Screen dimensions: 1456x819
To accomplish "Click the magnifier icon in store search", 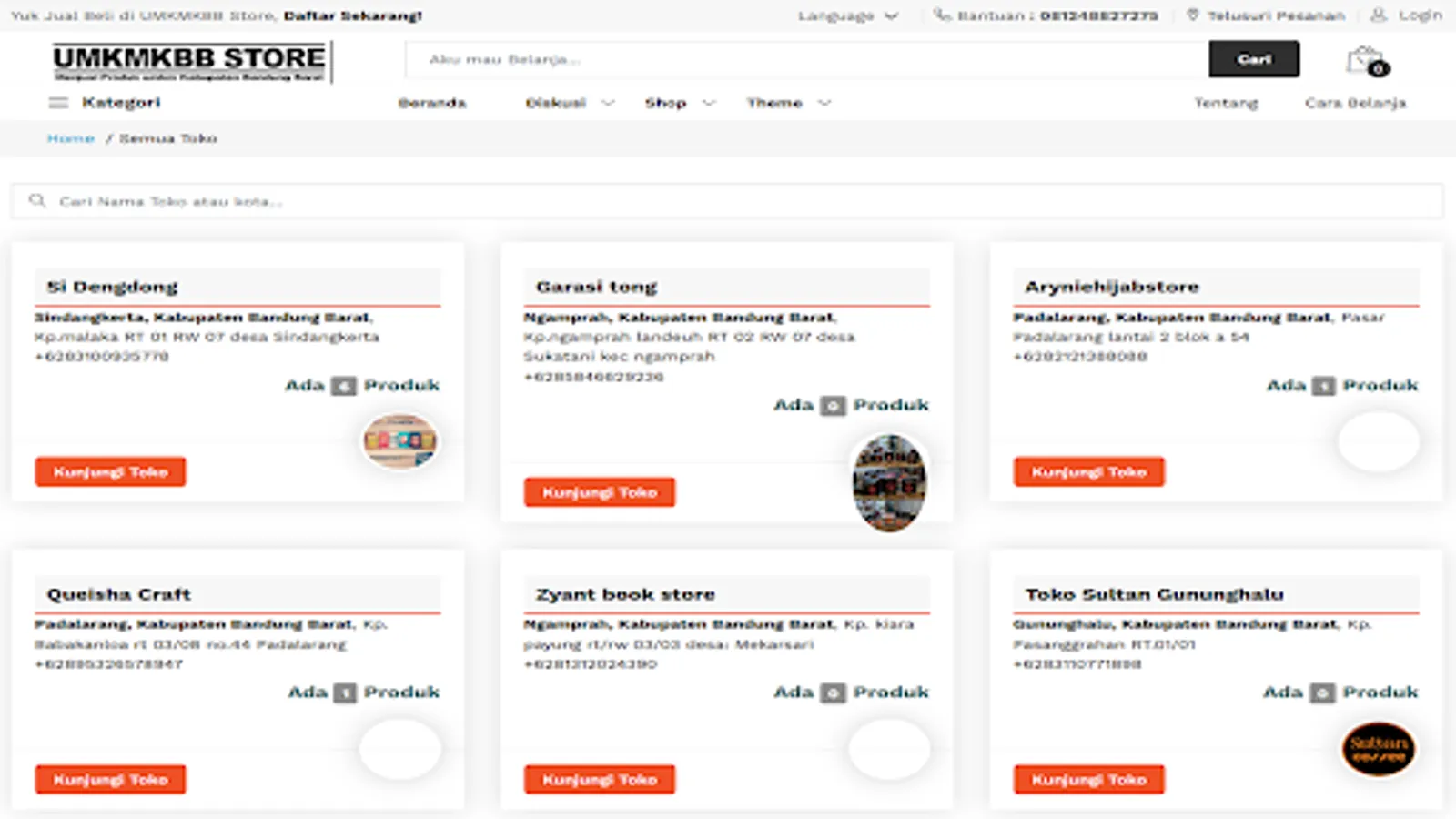I will (x=37, y=200).
